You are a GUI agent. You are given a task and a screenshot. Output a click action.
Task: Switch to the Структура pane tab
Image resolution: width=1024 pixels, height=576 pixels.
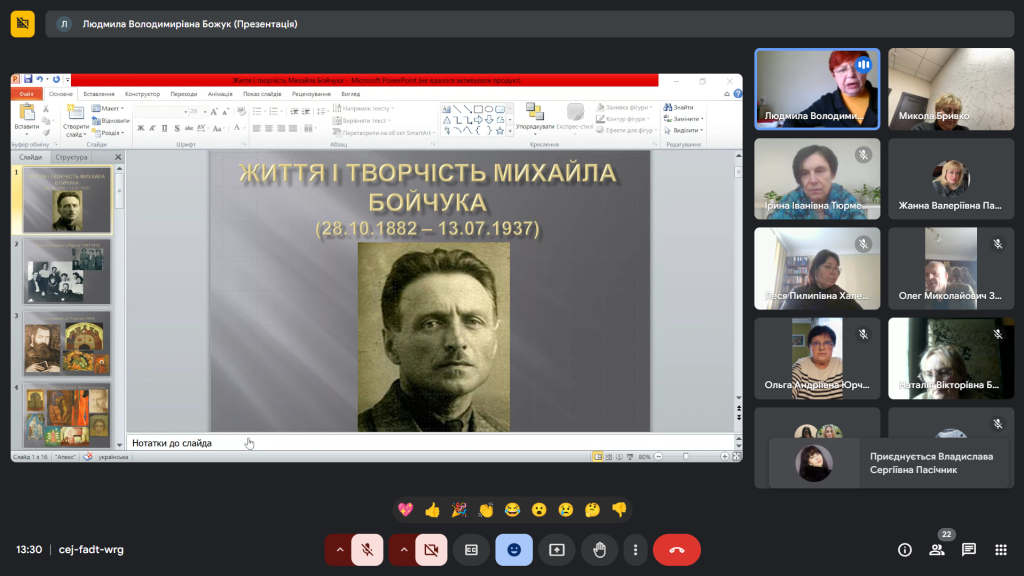click(x=71, y=157)
